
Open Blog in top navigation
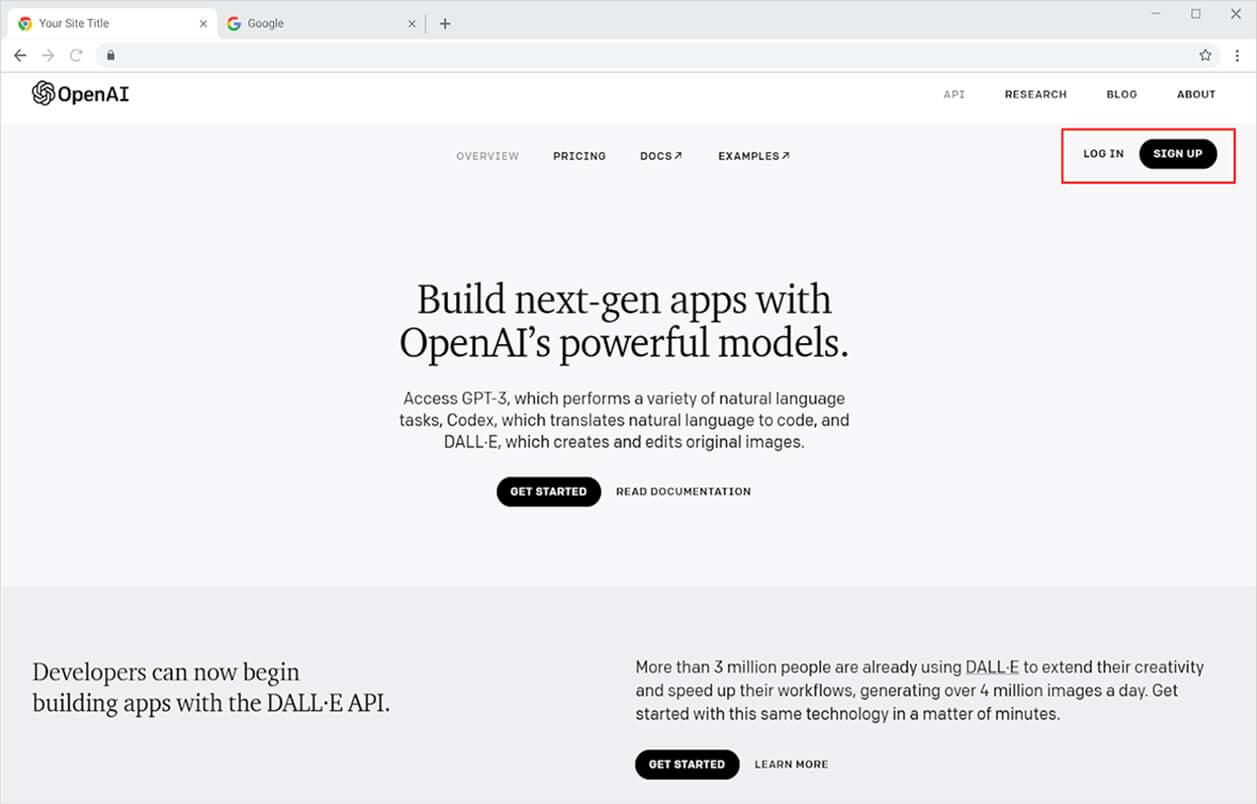1121,94
